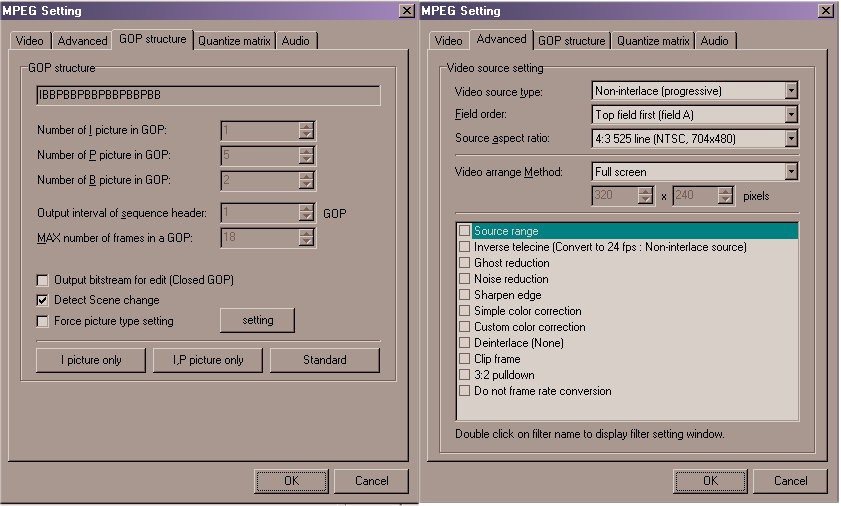Enable Sharpen edge filter
The width and height of the screenshot is (841, 506).
pos(464,295)
